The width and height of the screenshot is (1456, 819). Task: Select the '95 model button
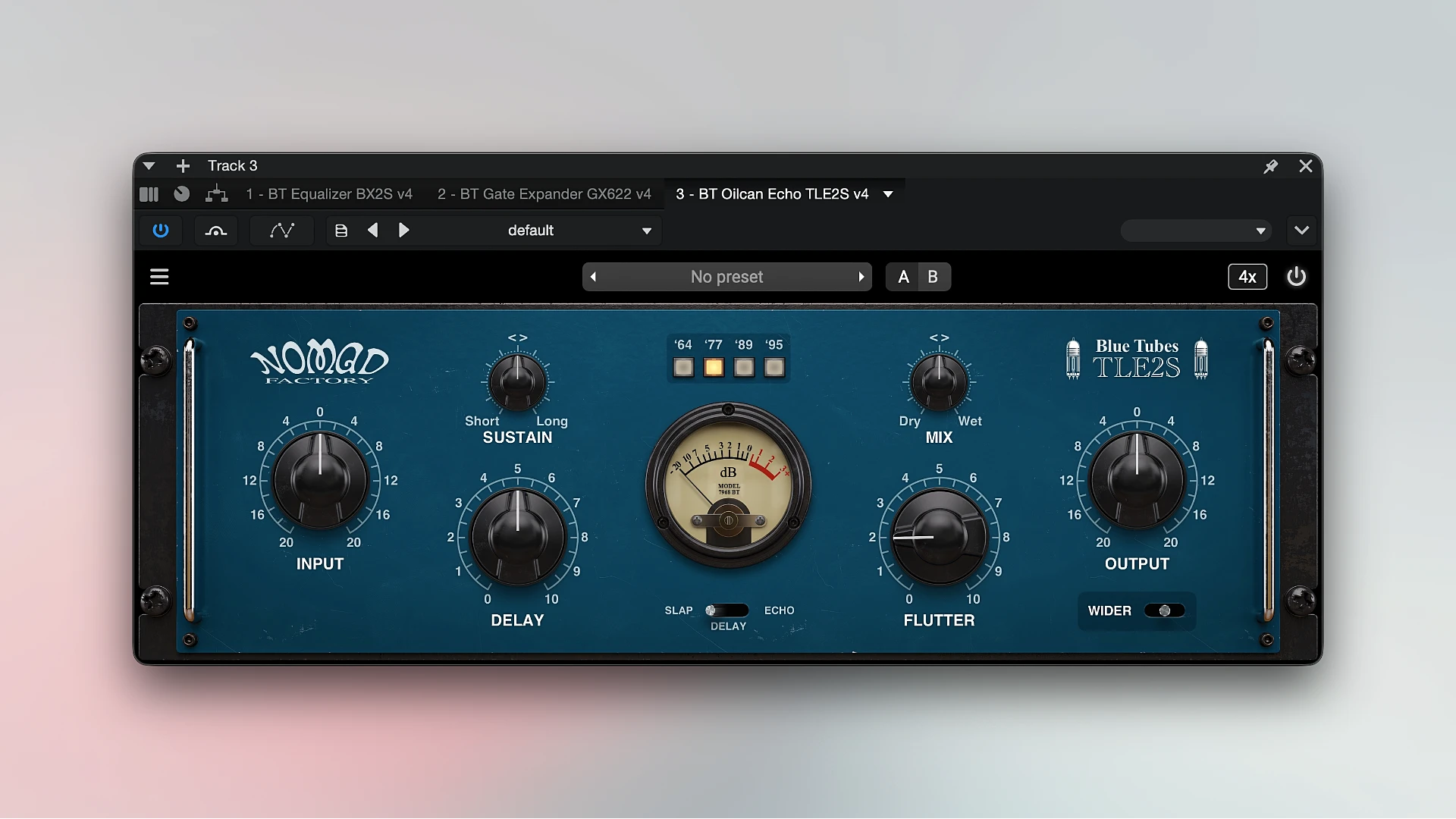pyautogui.click(x=774, y=368)
